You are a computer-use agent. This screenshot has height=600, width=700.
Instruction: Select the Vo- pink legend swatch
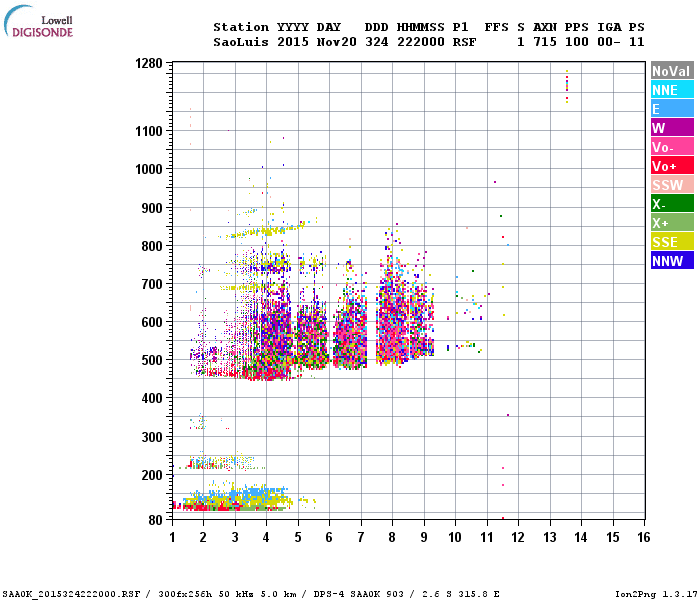(x=672, y=146)
